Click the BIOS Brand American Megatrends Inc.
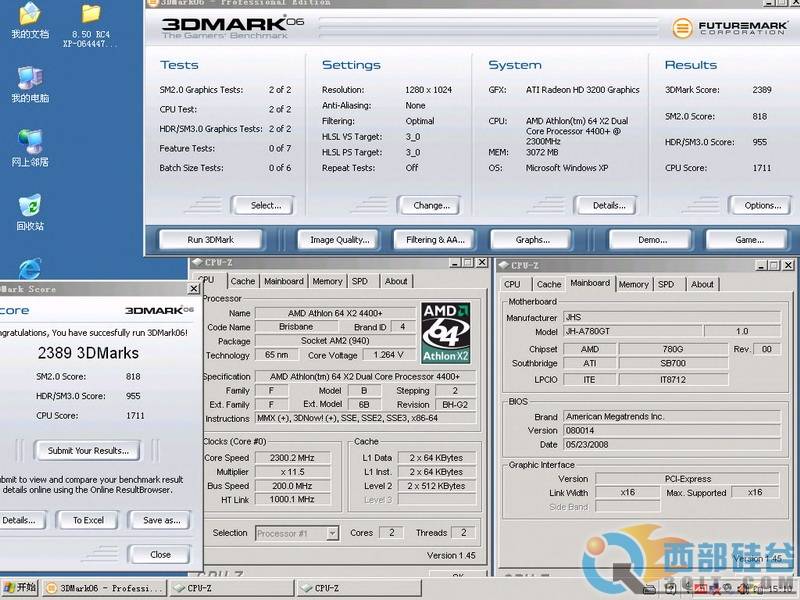Image resolution: width=800 pixels, height=600 pixels. 672,417
